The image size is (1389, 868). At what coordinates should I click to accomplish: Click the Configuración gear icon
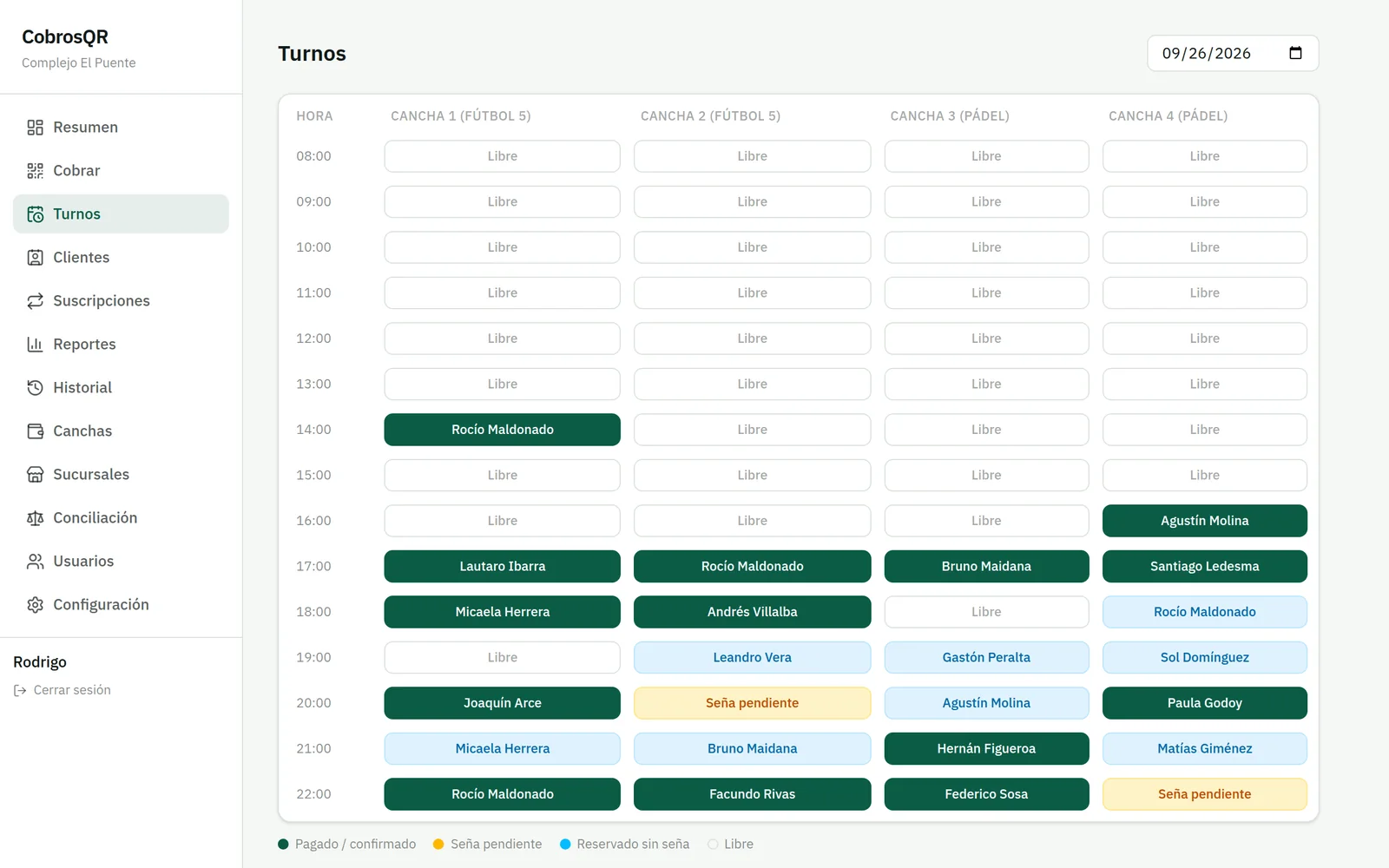pyautogui.click(x=35, y=605)
